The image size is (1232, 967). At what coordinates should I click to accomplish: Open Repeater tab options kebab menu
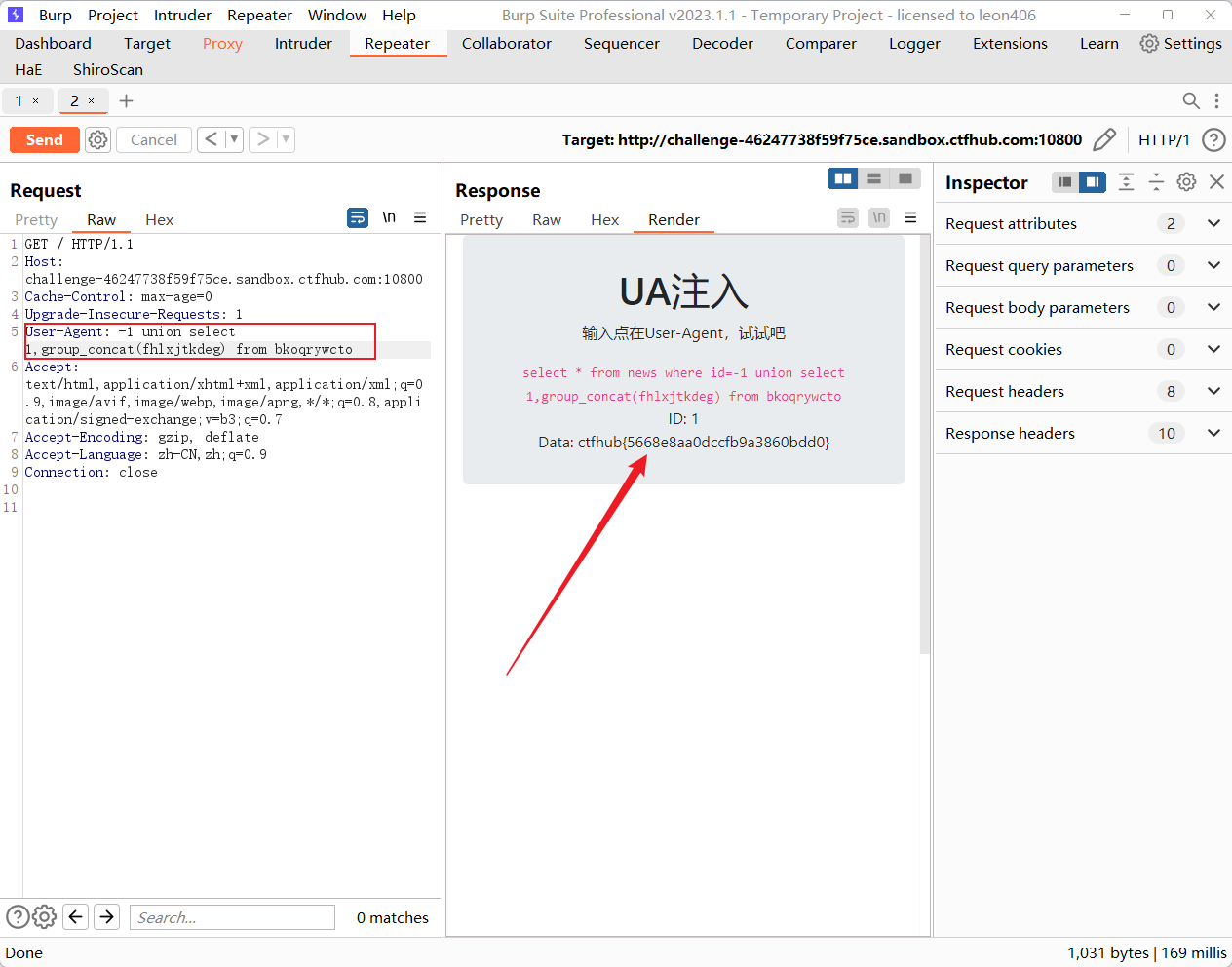click(x=1216, y=100)
